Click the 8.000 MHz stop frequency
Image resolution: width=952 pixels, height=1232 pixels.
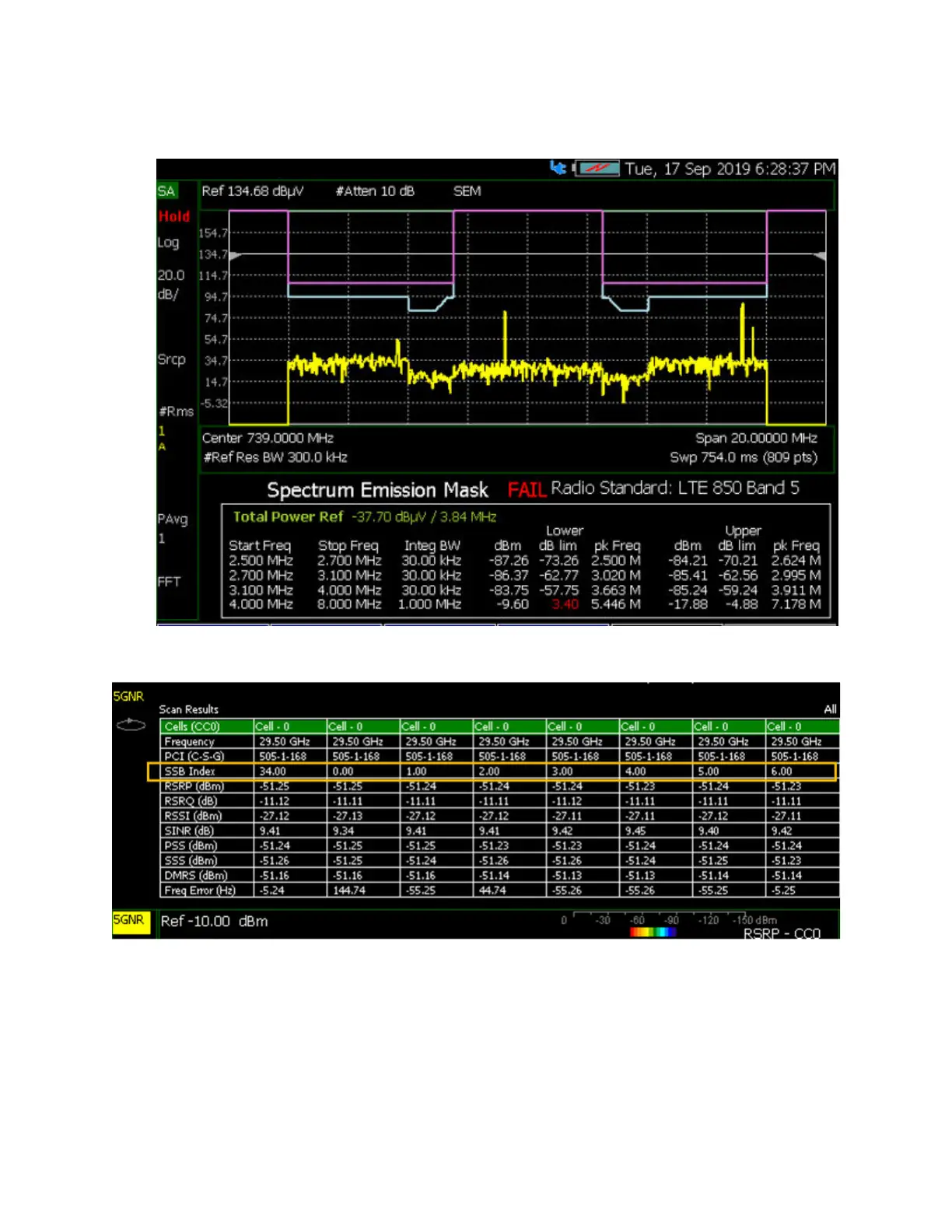349,604
